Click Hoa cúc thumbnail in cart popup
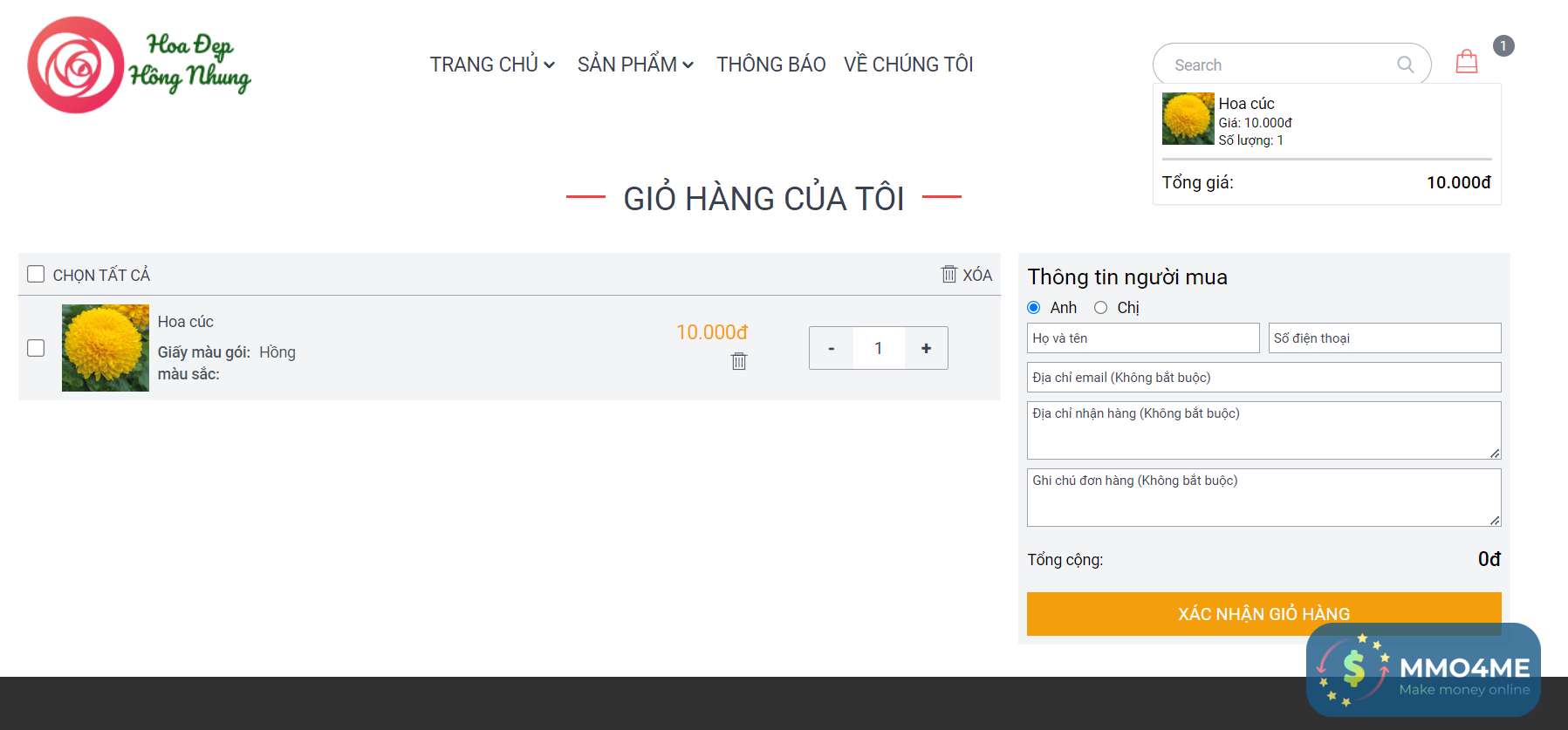This screenshot has width=1568, height=730. point(1188,119)
